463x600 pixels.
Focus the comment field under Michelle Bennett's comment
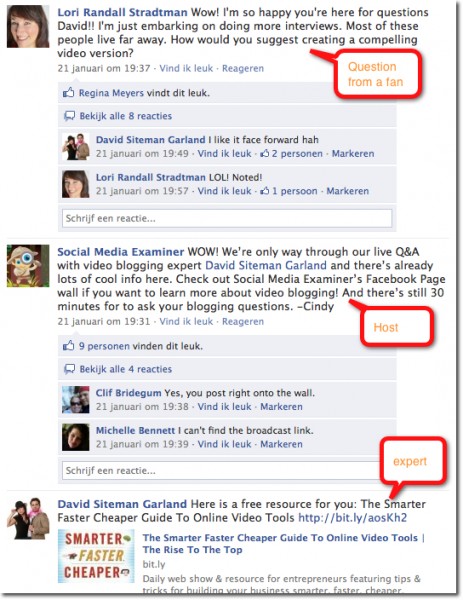tap(221, 471)
